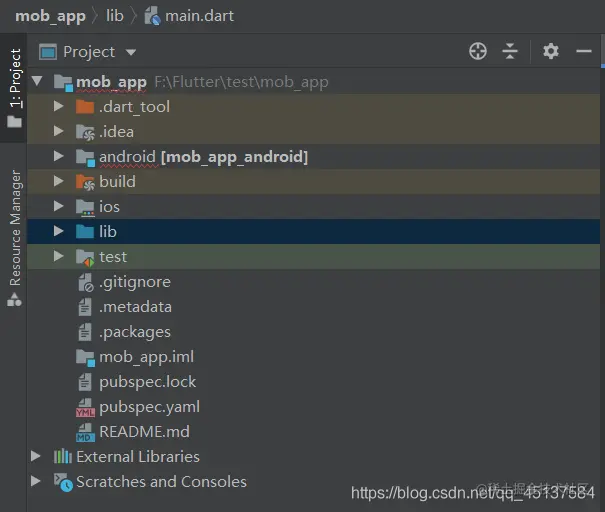Screen dimensions: 605x512
Task: Toggle the 1: Project side tab
Action: click(x=15, y=88)
